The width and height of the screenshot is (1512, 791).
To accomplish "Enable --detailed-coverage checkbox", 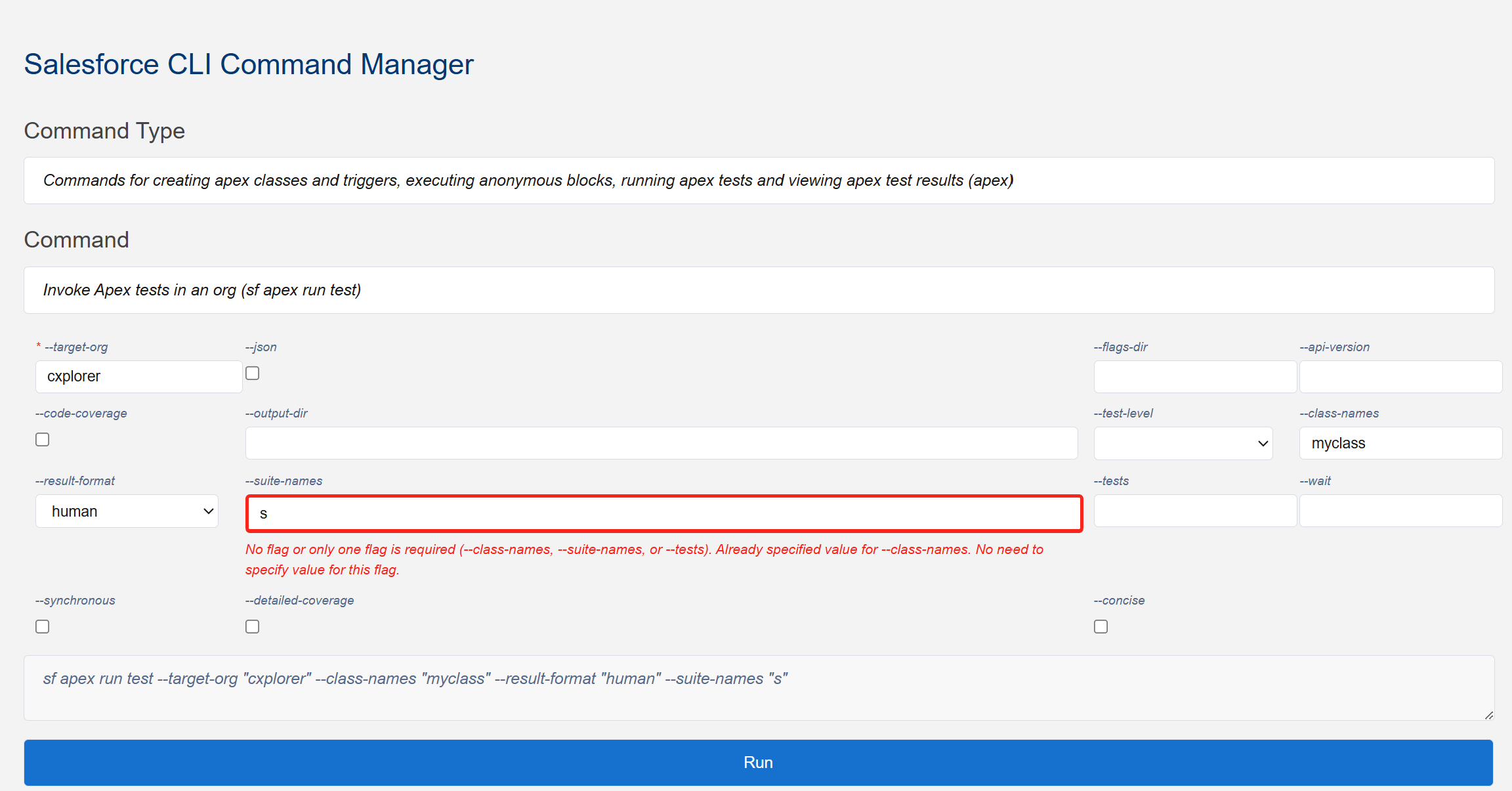I will click(x=253, y=627).
